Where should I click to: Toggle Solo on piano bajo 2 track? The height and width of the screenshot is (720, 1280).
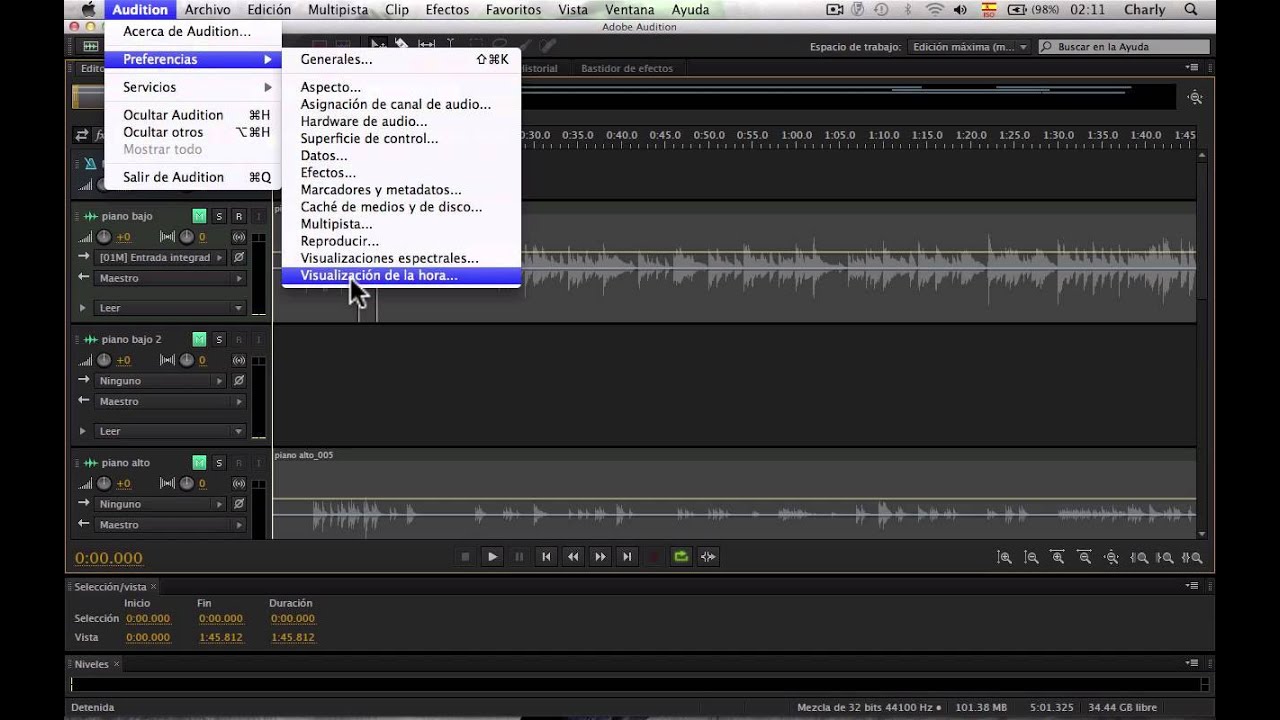pyautogui.click(x=219, y=339)
